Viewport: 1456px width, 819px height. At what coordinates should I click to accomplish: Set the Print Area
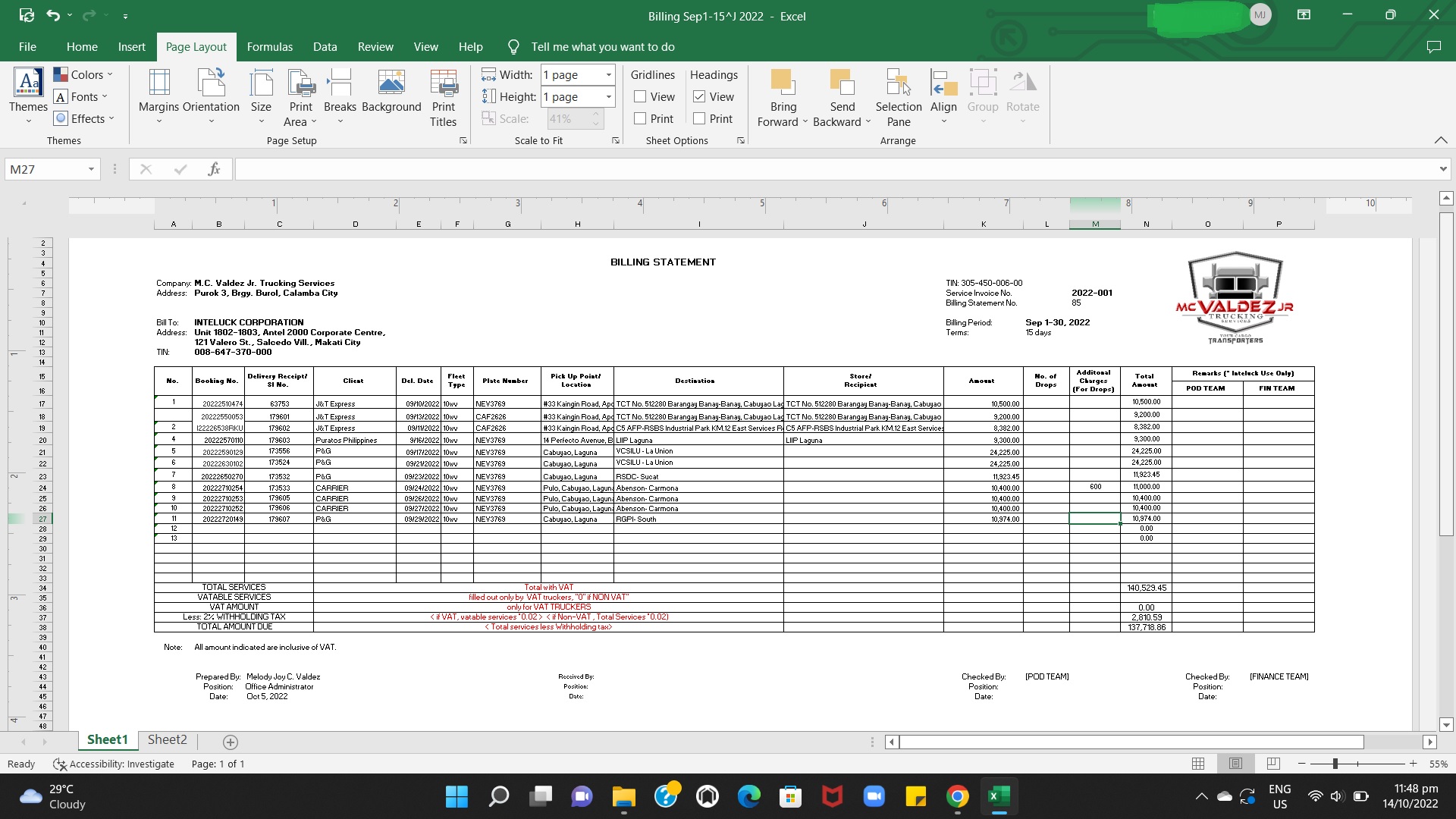300,97
